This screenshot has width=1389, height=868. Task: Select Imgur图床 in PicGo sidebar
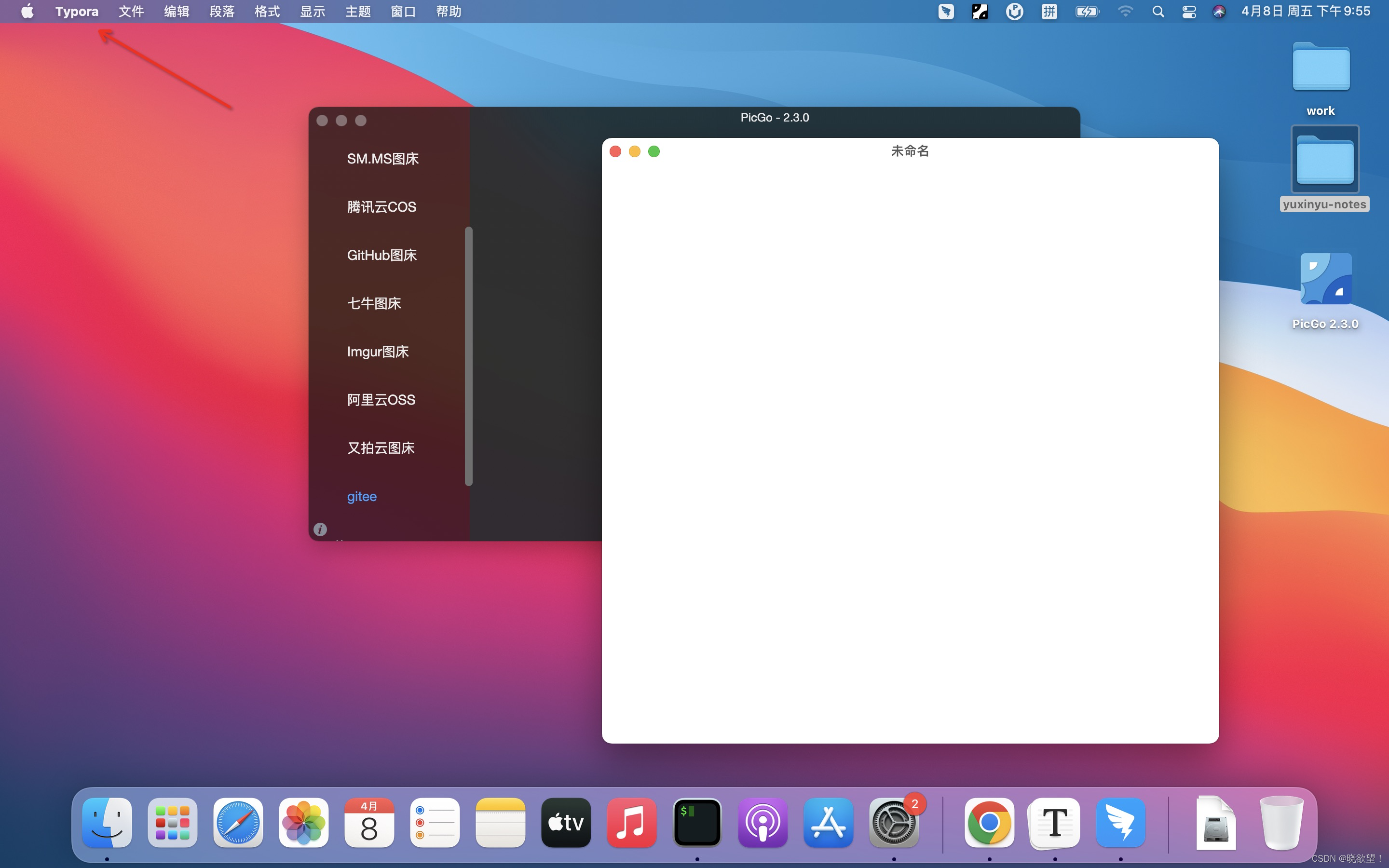[x=378, y=352]
